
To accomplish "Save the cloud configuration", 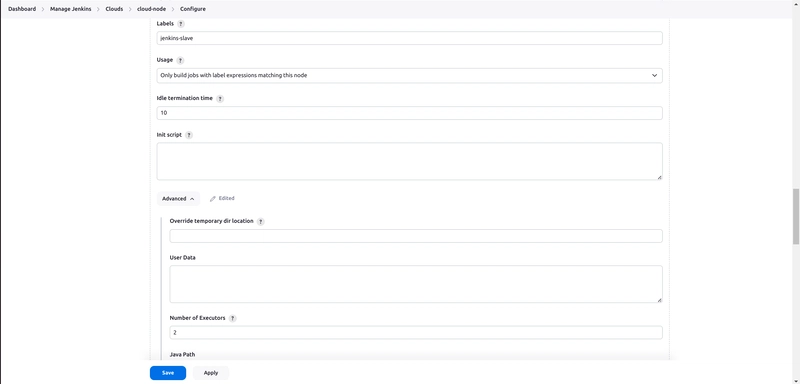I will (x=168, y=373).
